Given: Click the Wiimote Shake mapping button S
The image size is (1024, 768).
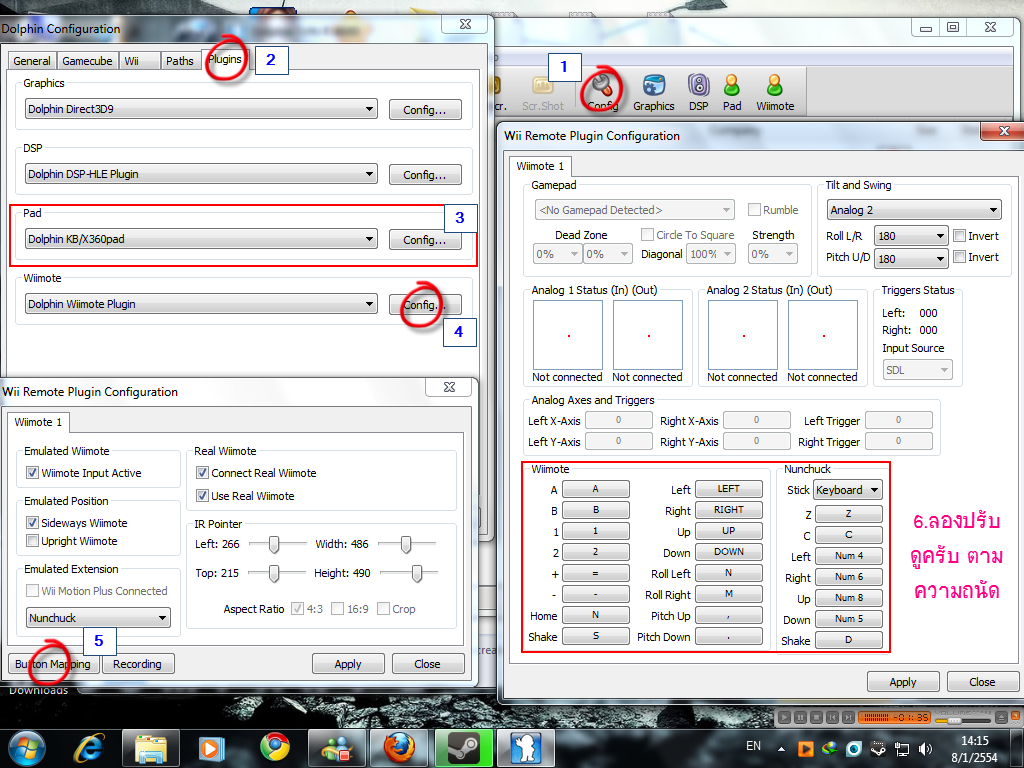Looking at the screenshot, I should tap(596, 635).
